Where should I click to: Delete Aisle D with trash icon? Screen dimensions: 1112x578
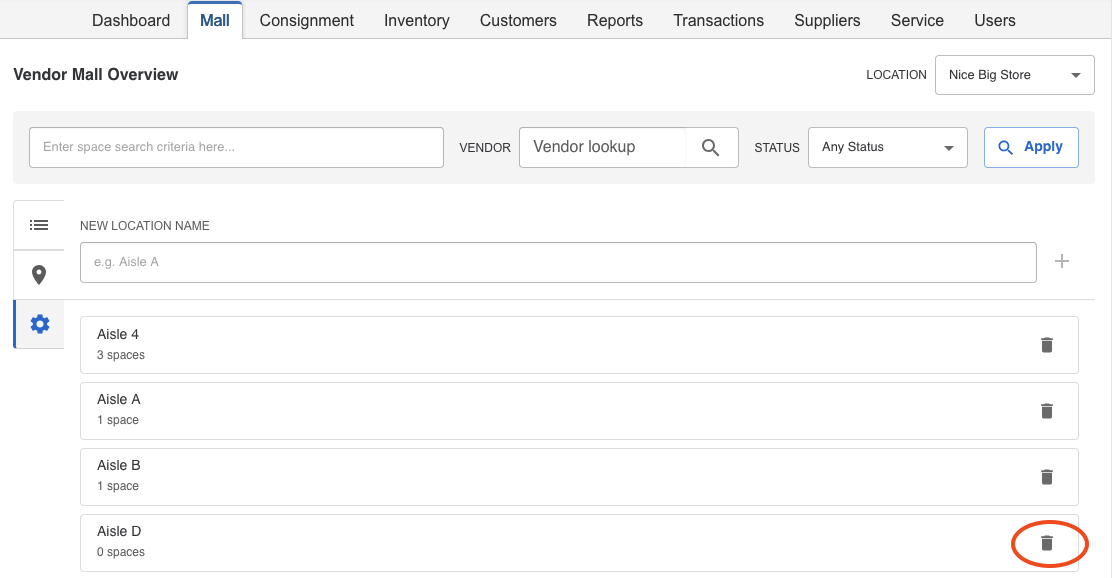[x=1047, y=543]
